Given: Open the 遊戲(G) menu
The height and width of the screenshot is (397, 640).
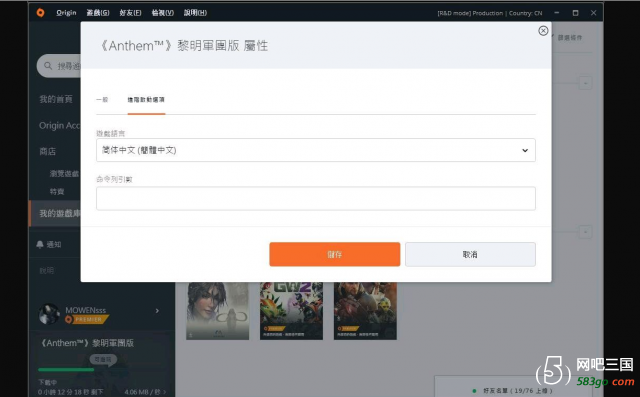Looking at the screenshot, I should (98, 13).
